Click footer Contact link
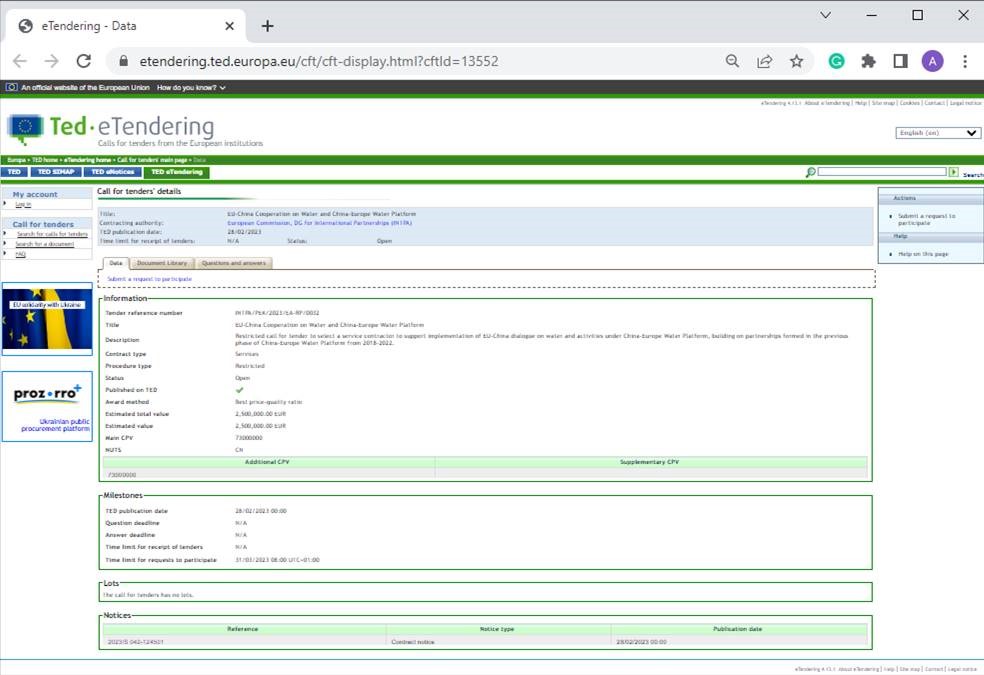The image size is (984, 675). coord(934,669)
